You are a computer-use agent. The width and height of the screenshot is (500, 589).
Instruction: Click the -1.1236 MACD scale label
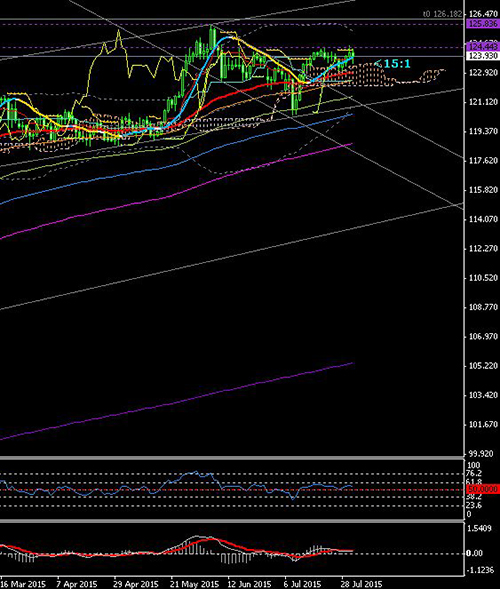pyautogui.click(x=480, y=570)
